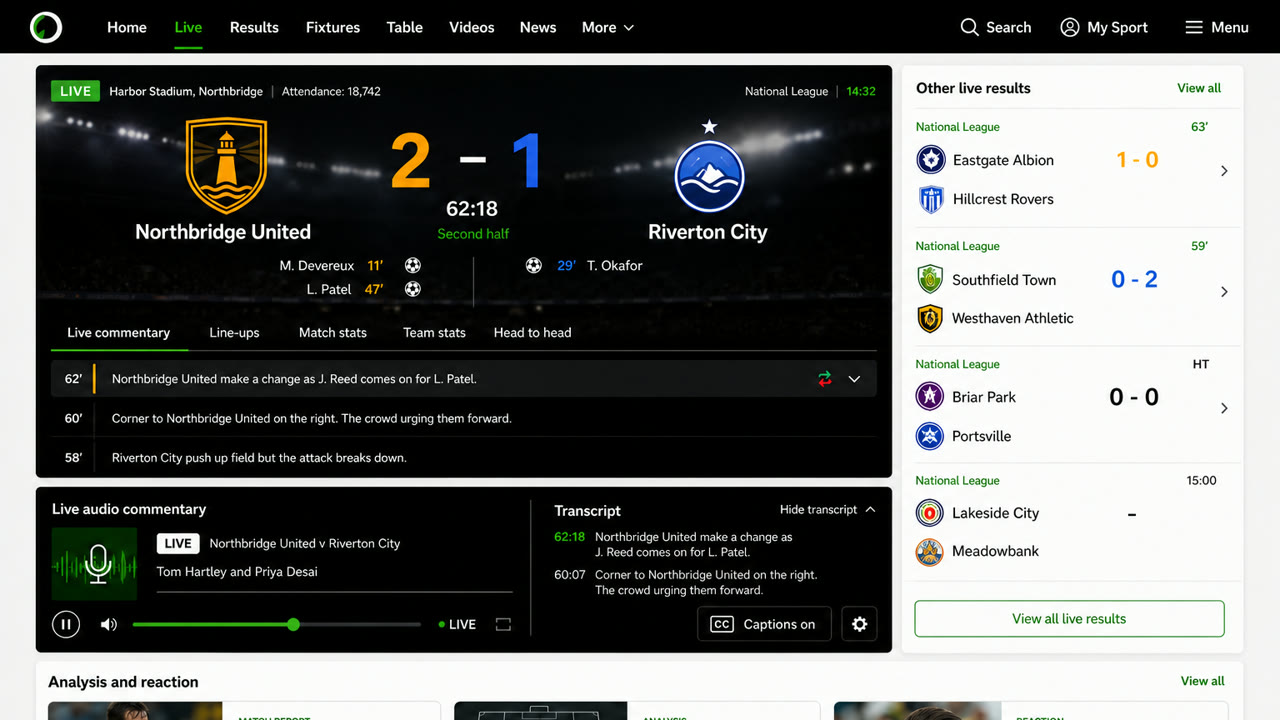Screen dimensions: 1280x720
Task: Switch to the Line-ups tab
Action: [234, 333]
